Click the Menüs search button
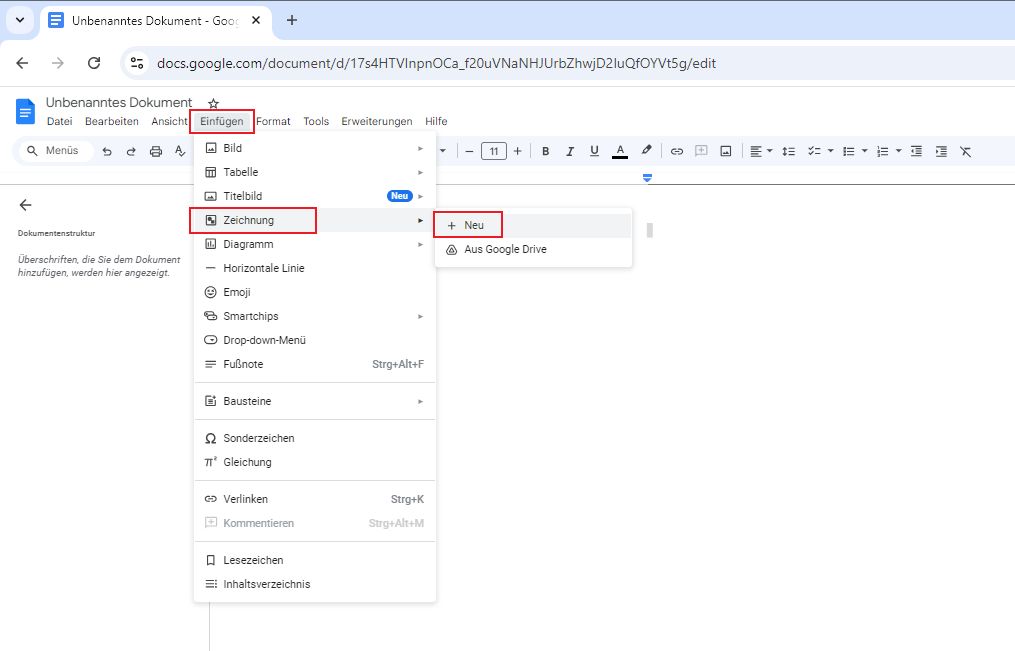This screenshot has height=651, width=1015. pyautogui.click(x=54, y=151)
